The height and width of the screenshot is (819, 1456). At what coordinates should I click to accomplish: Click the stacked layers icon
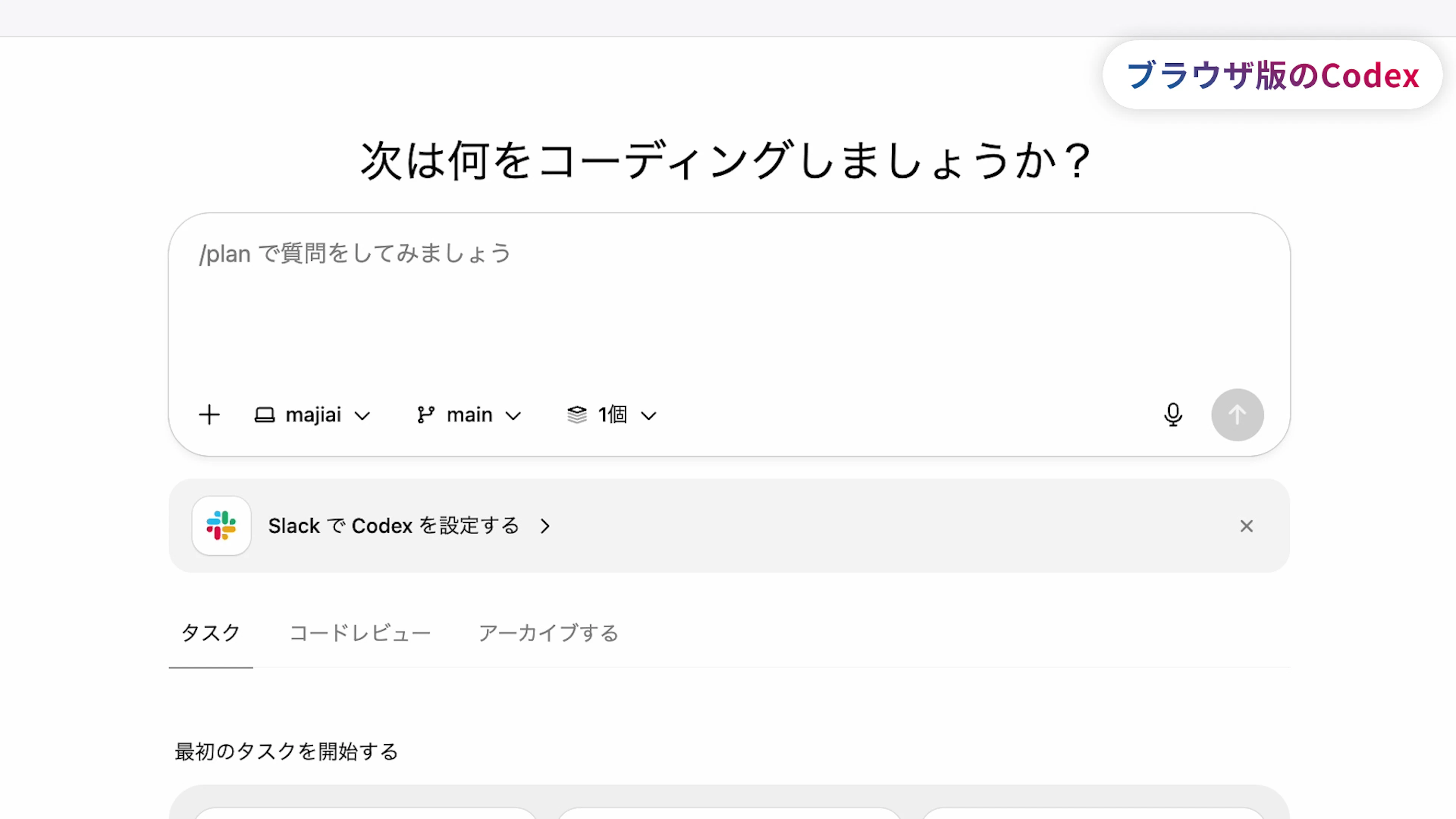tap(576, 415)
